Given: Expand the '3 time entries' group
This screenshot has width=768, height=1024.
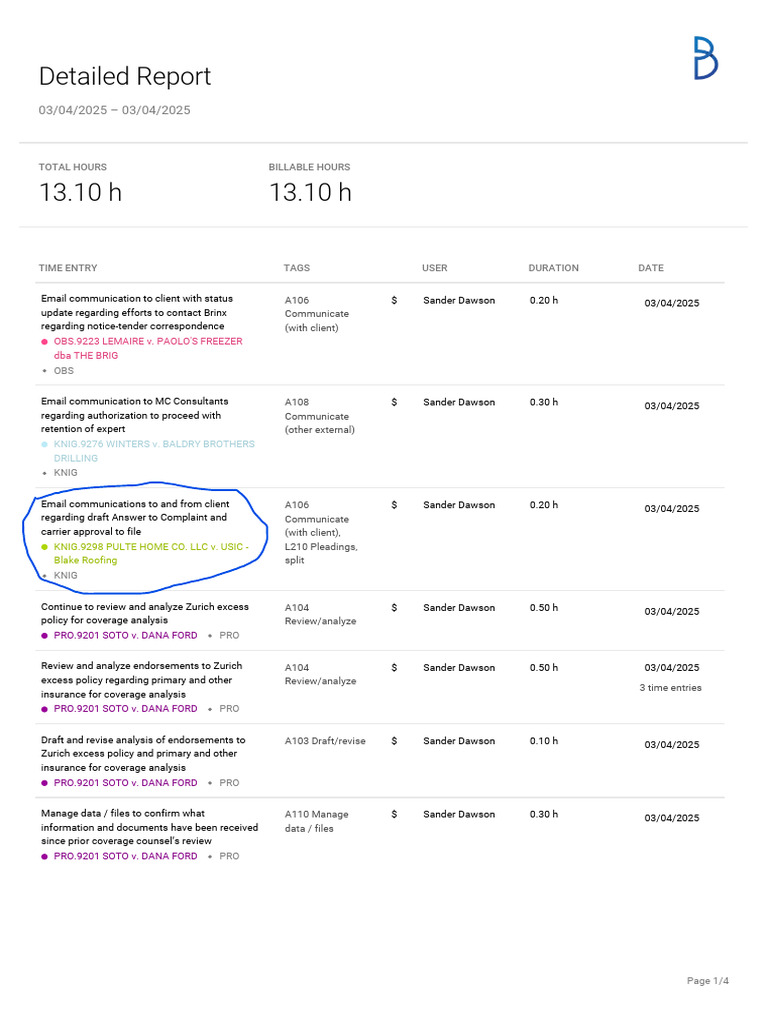Looking at the screenshot, I should click(x=670, y=688).
